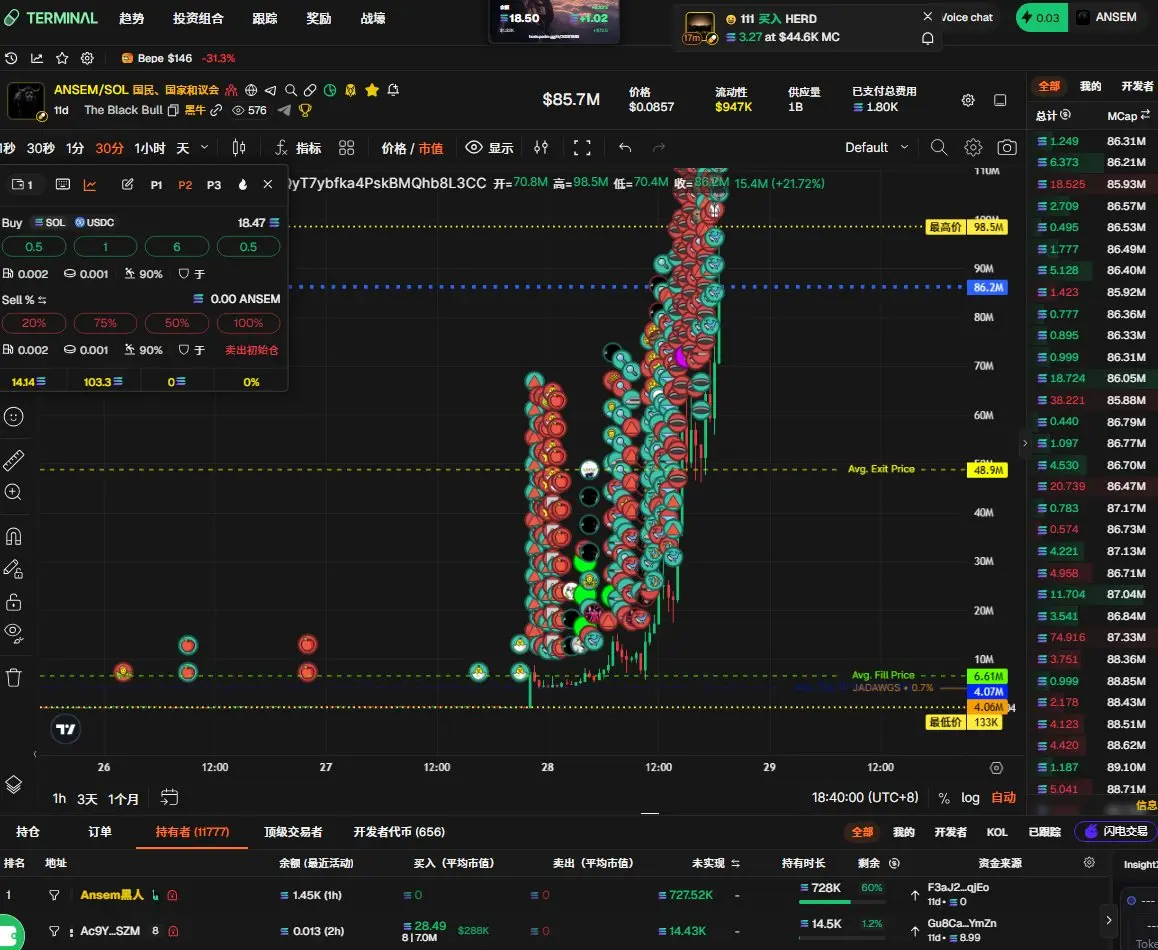Dismiss the HERD buy notification
This screenshot has height=950, width=1158.
[928, 16]
